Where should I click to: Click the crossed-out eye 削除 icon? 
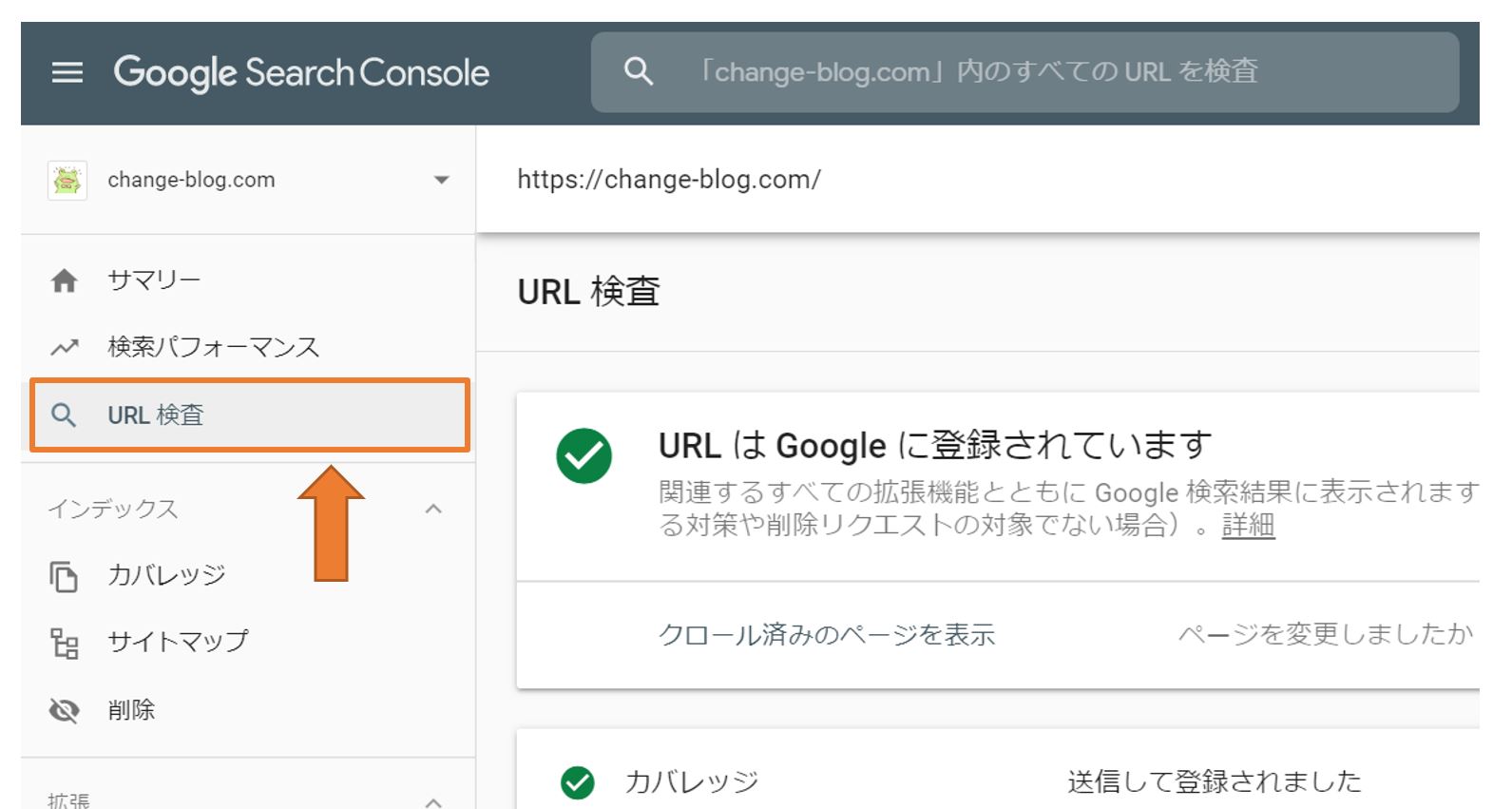tap(64, 710)
